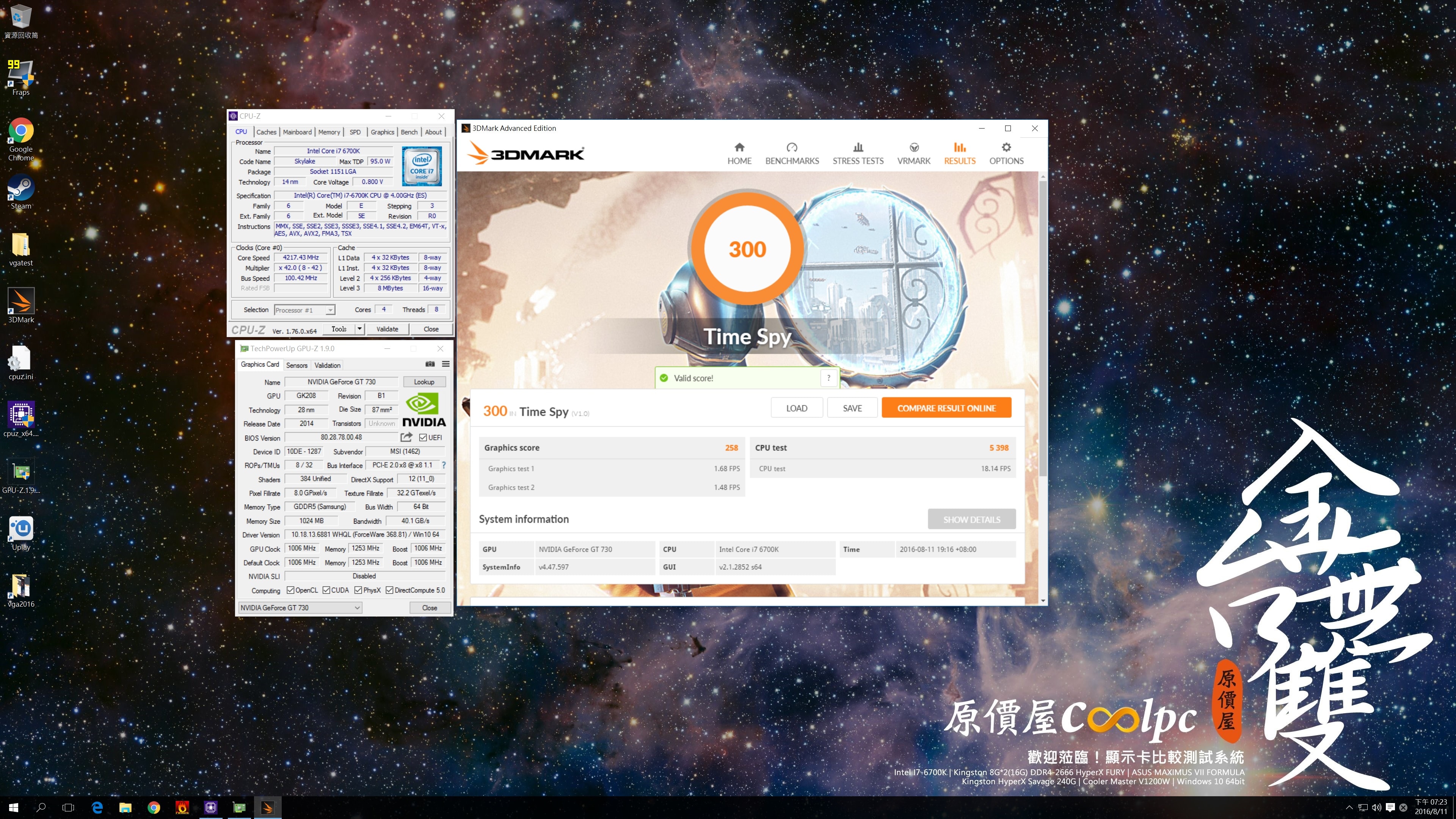
Task: Open the GPU-Z hamburger menu icon
Action: coord(446,364)
